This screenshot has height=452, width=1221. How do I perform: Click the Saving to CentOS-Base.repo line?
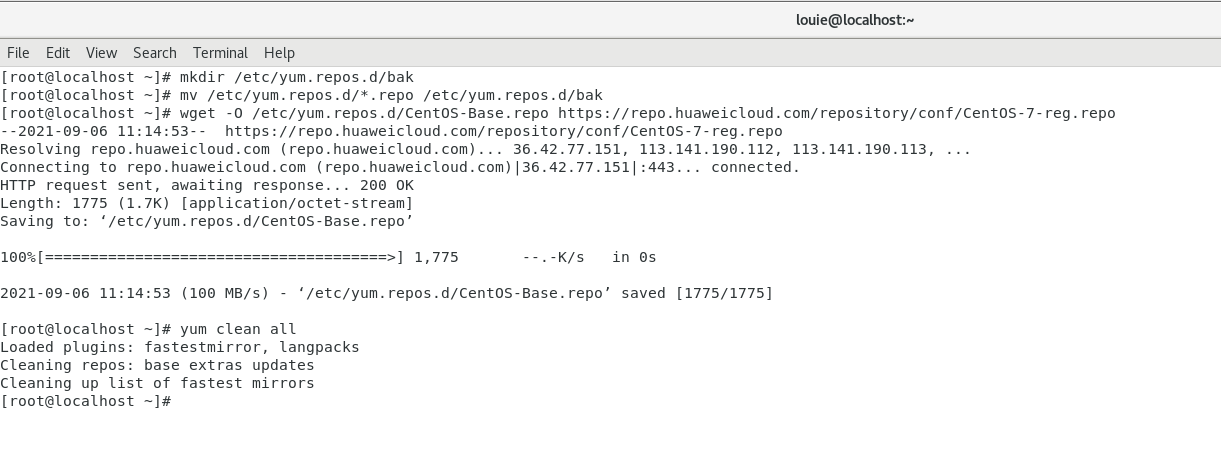click(x=207, y=221)
